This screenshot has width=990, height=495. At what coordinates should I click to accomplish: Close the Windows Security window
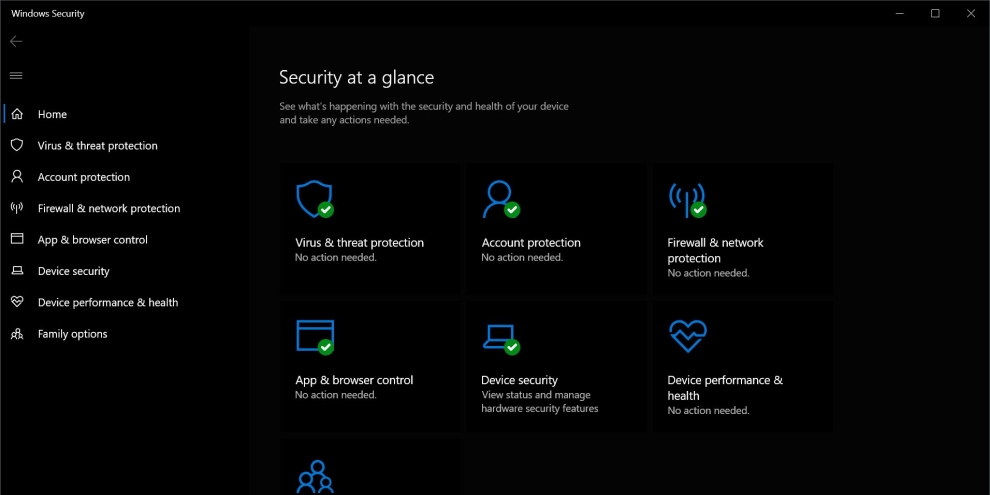(x=971, y=13)
